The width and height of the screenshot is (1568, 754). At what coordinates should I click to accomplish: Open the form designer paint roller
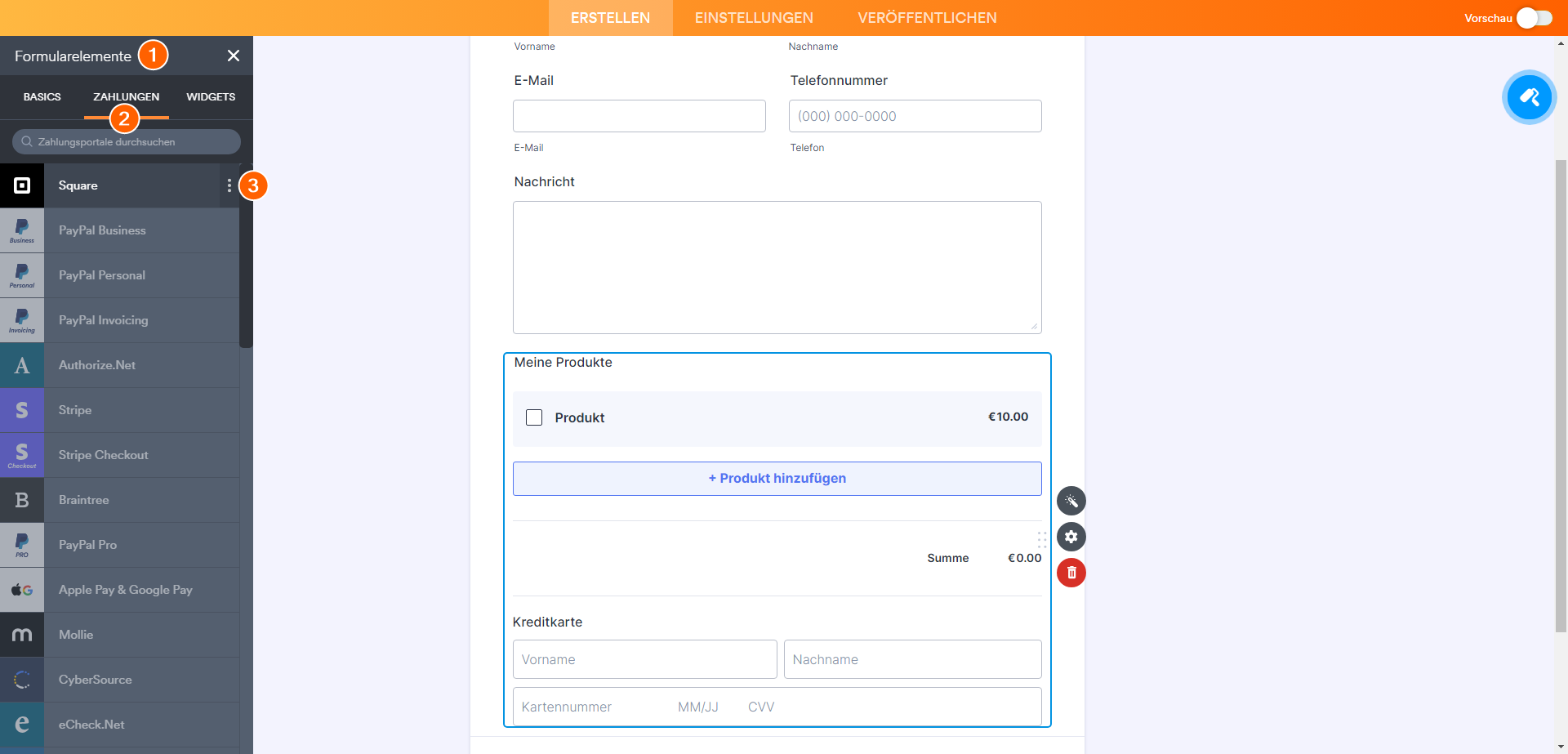coord(1529,97)
